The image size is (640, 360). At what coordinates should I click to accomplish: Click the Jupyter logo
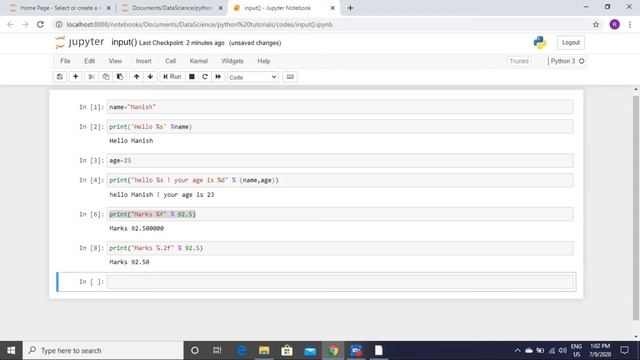pyautogui.click(x=80, y=42)
